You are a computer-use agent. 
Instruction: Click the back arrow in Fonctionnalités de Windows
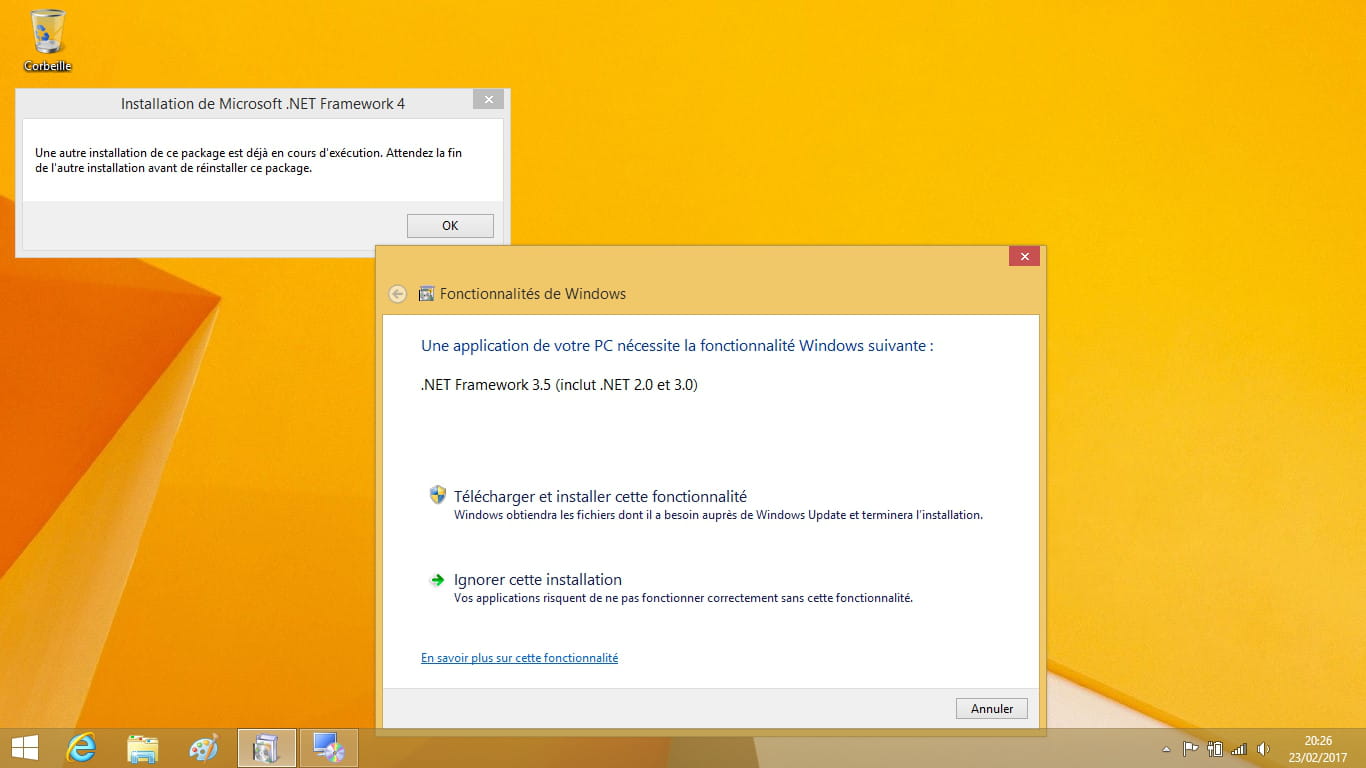click(x=398, y=294)
